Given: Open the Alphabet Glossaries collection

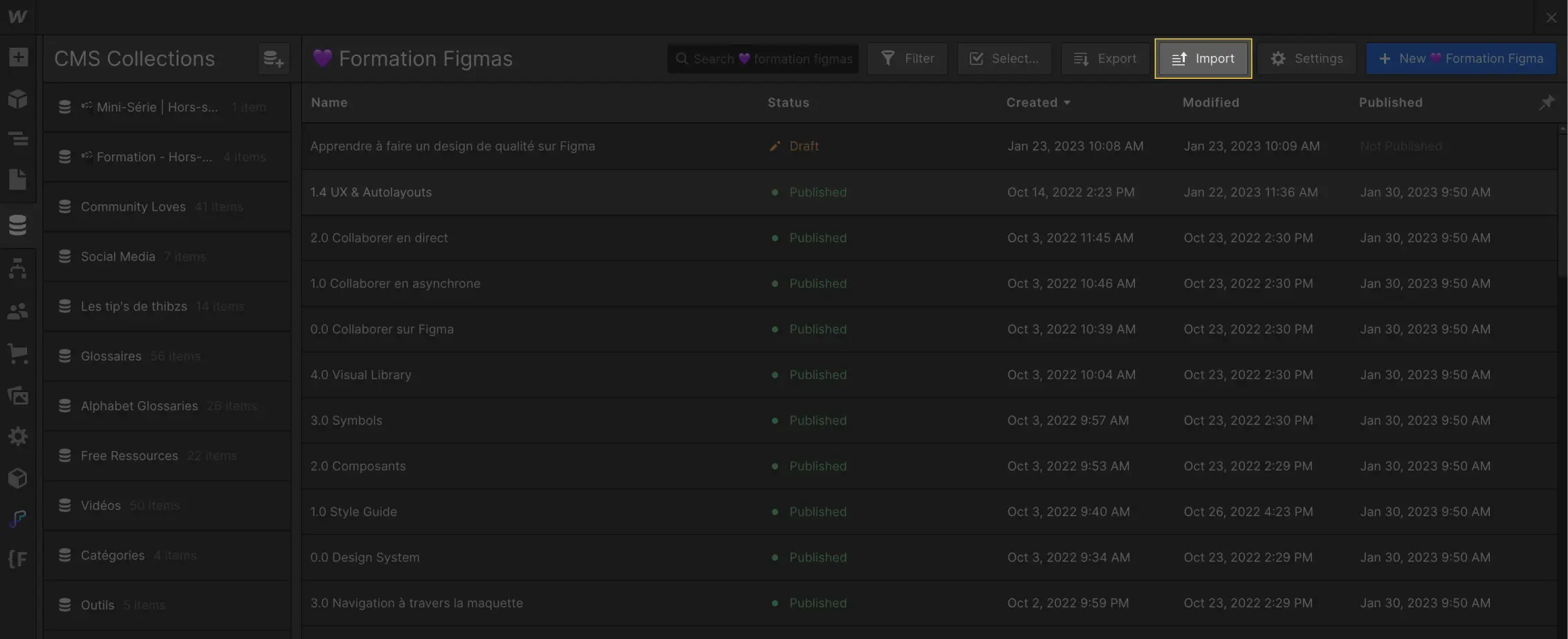Looking at the screenshot, I should (167, 406).
